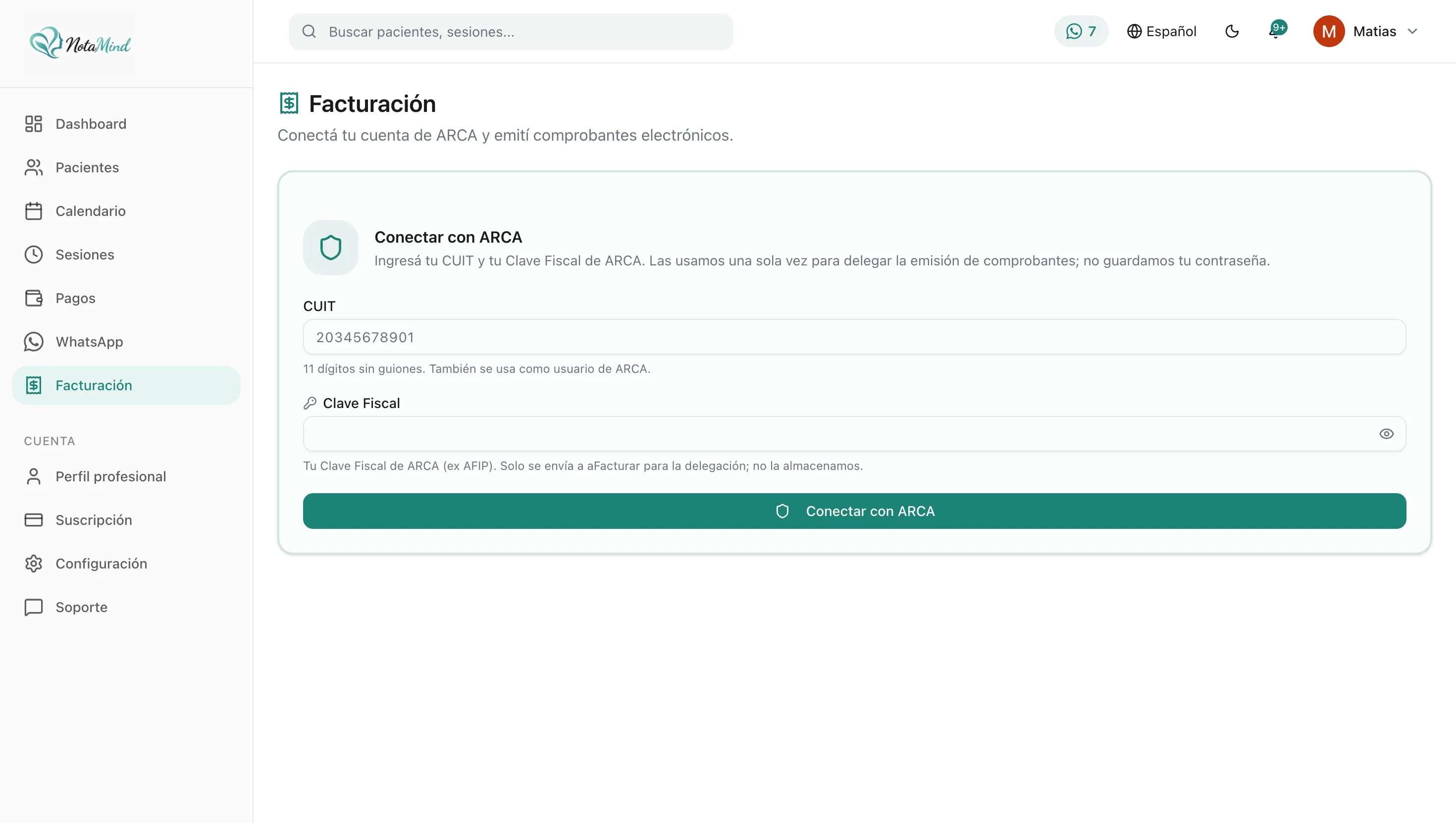The height and width of the screenshot is (823, 1456).
Task: Go to Dashboard in the sidebar
Action: click(126, 124)
